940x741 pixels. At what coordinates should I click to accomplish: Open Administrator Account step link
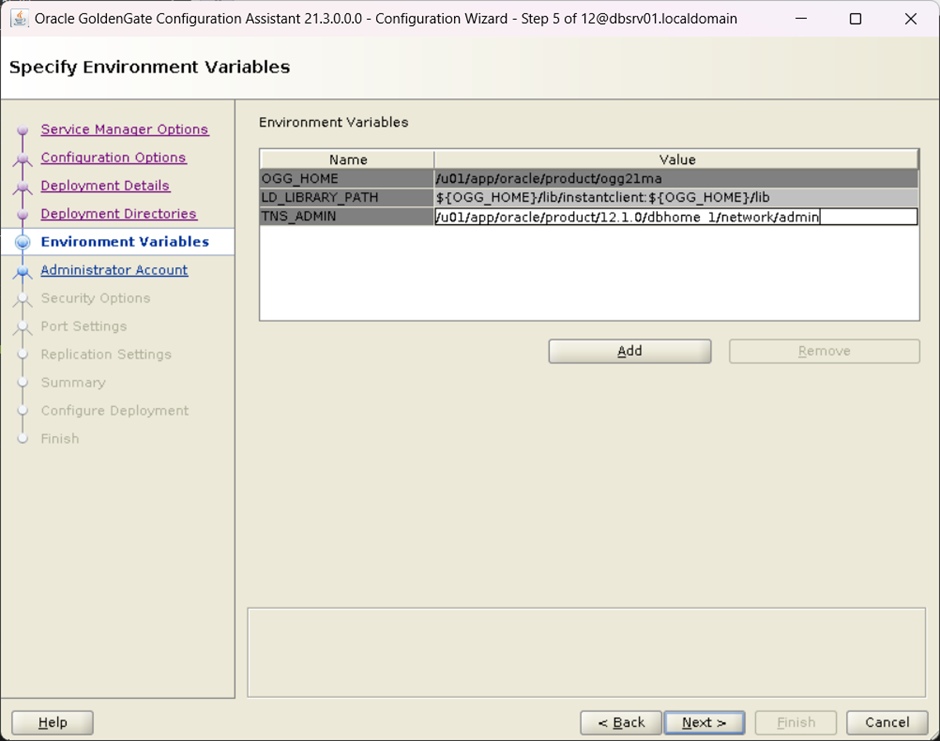click(114, 270)
